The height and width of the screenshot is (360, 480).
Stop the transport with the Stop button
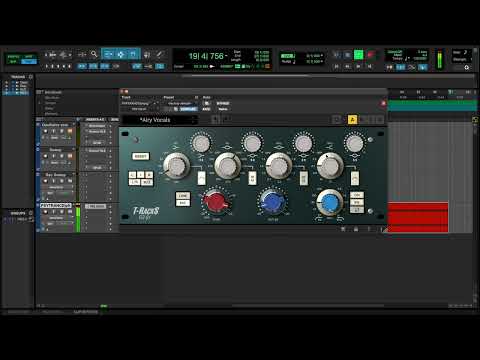pos(347,55)
